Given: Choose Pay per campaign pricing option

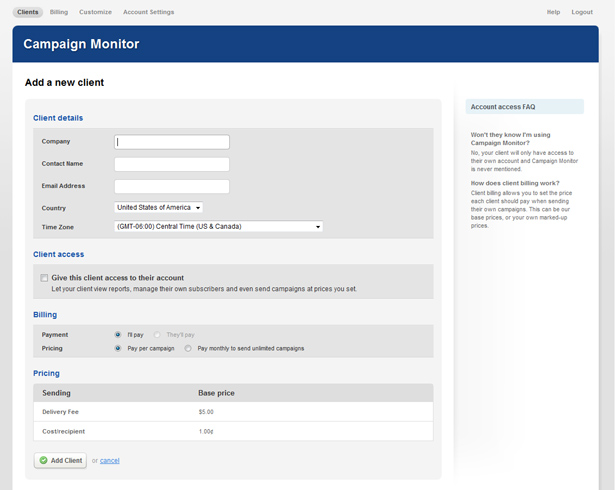Looking at the screenshot, I should point(118,348).
